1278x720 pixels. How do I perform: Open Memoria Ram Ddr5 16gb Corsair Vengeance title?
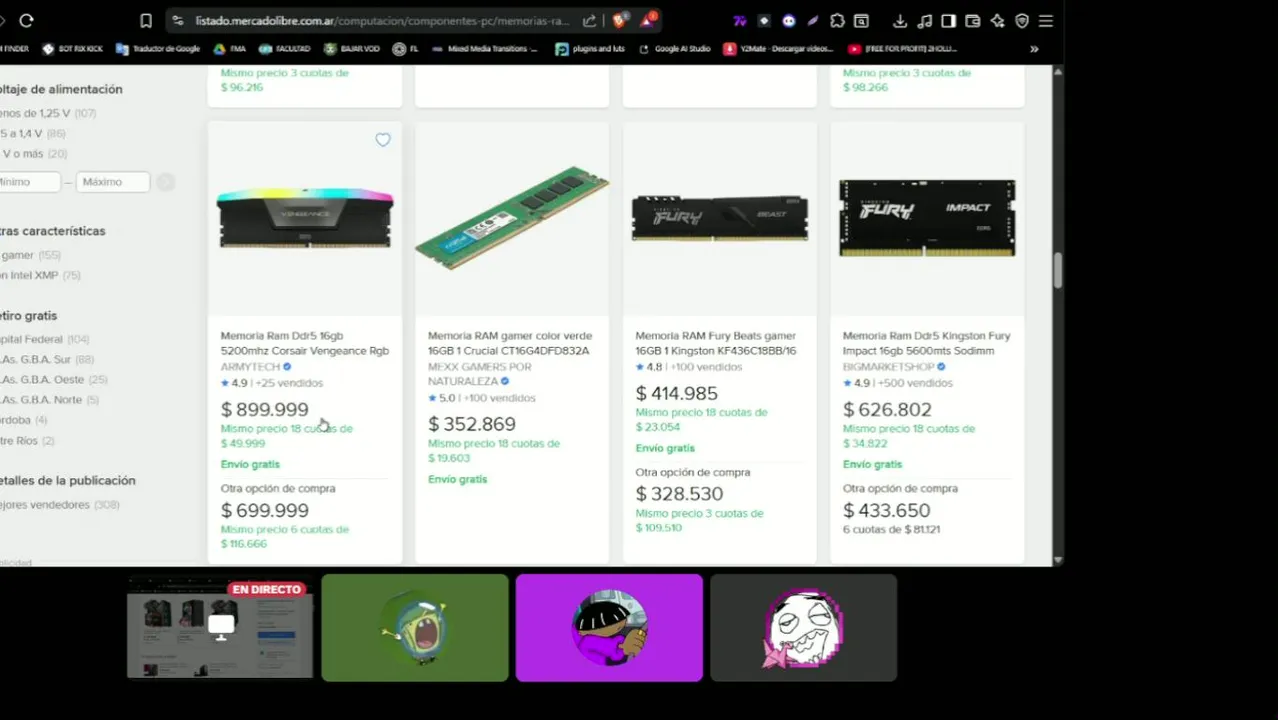pos(305,343)
